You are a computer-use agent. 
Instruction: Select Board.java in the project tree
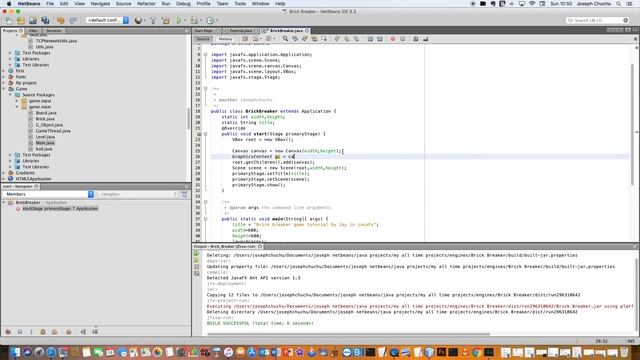[46, 113]
